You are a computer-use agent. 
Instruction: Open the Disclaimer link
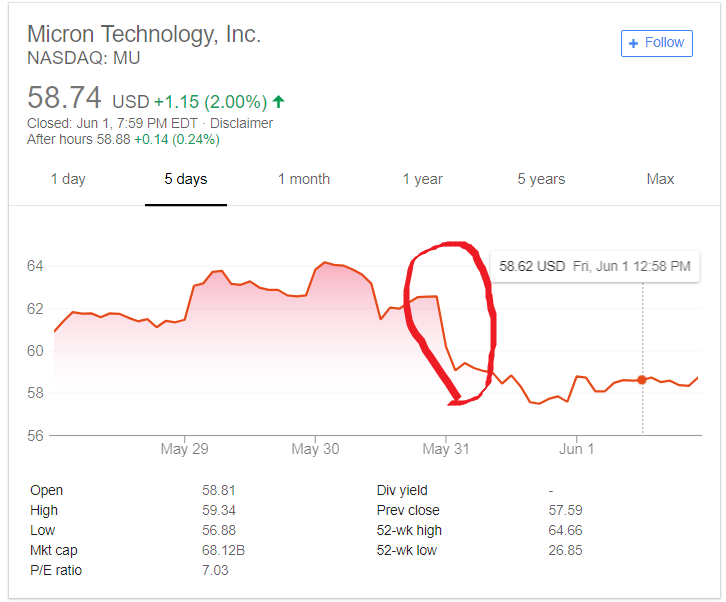coord(241,123)
